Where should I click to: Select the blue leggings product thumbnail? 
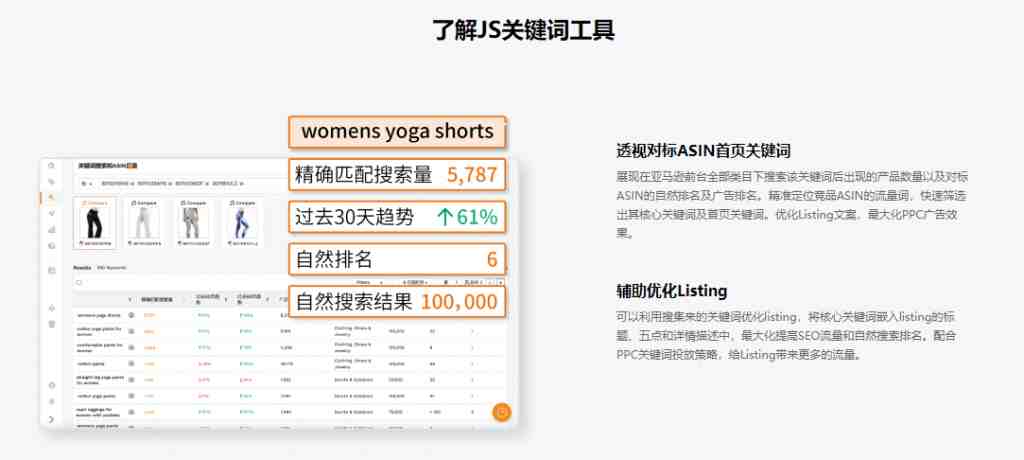tap(241, 223)
